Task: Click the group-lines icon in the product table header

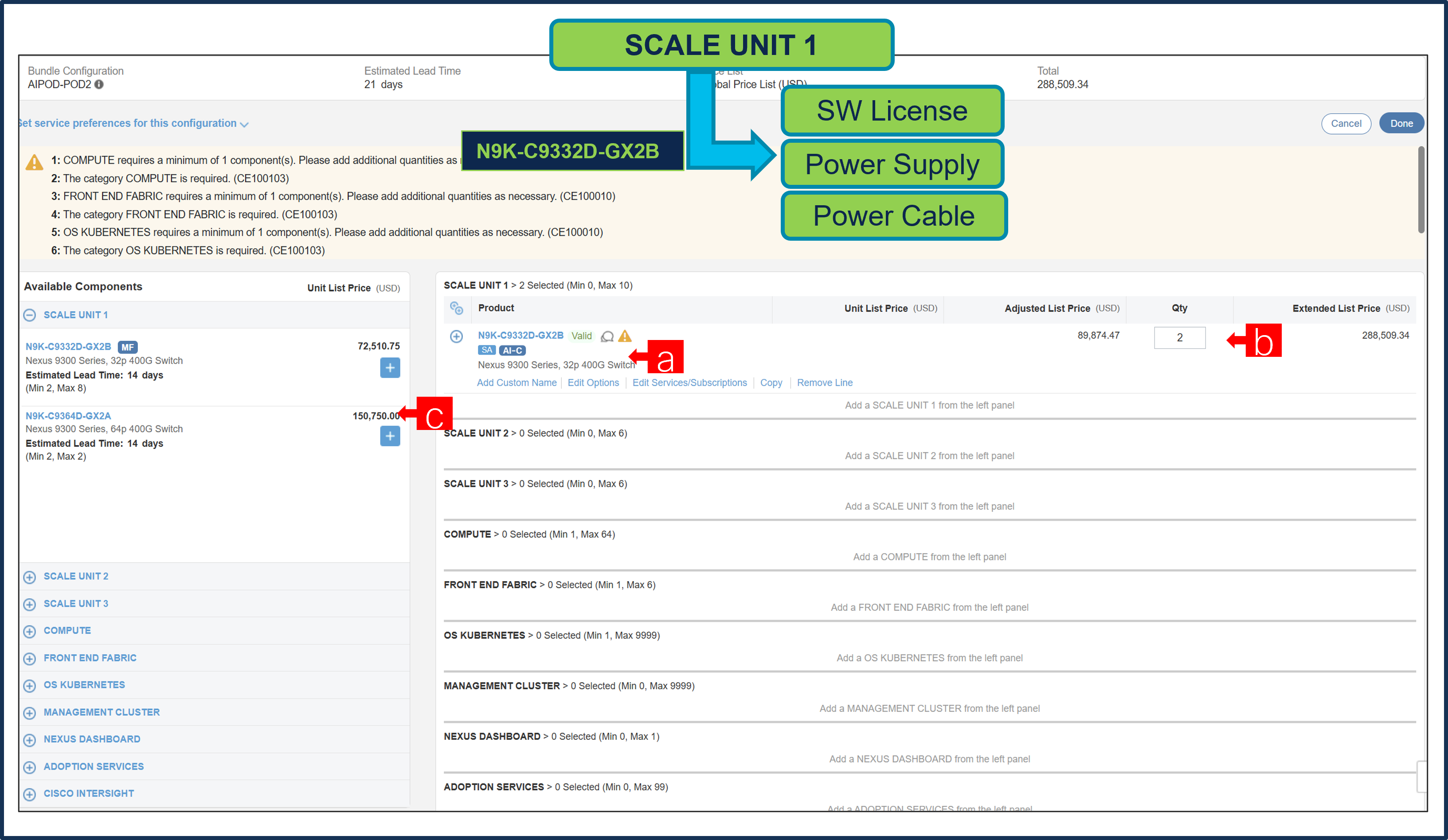Action: 458,309
